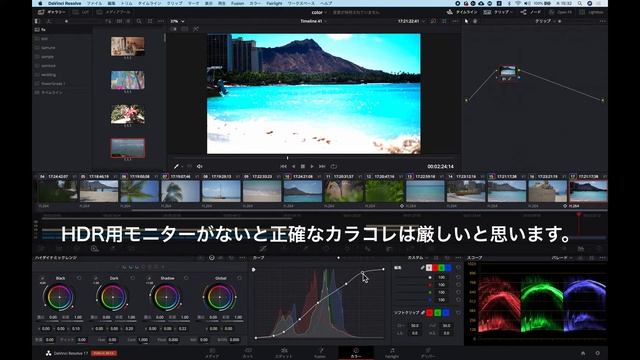Show the Timeline panel from top toolbar

tap(462, 12)
